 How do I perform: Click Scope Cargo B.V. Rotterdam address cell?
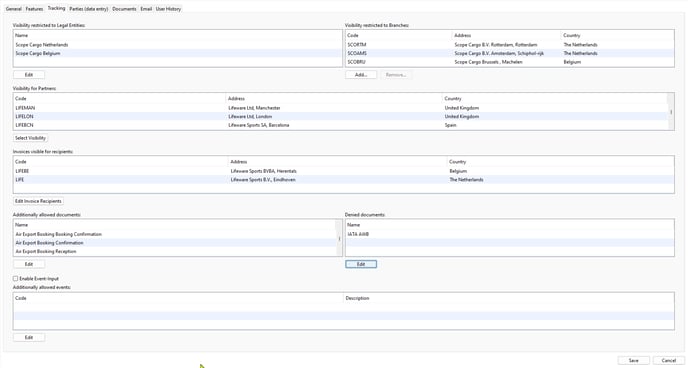pyautogui.click(x=496, y=45)
